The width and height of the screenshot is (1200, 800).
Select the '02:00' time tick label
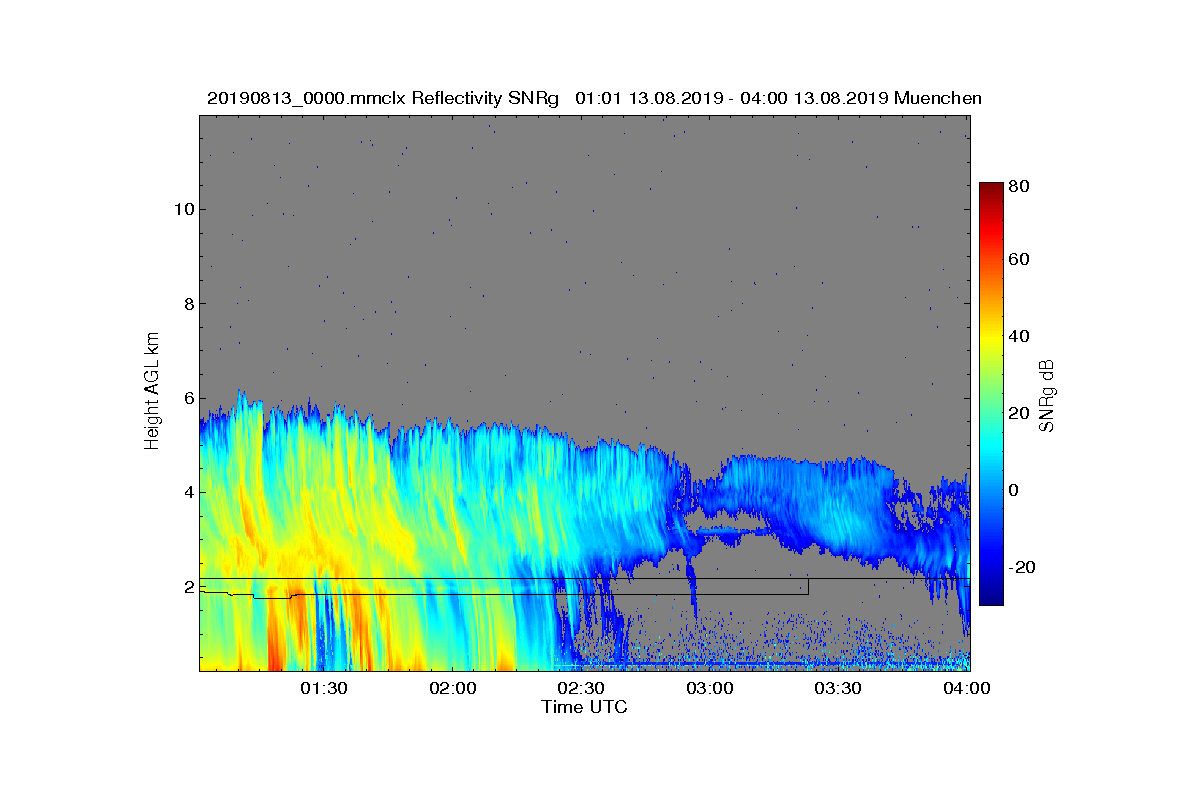pos(452,688)
